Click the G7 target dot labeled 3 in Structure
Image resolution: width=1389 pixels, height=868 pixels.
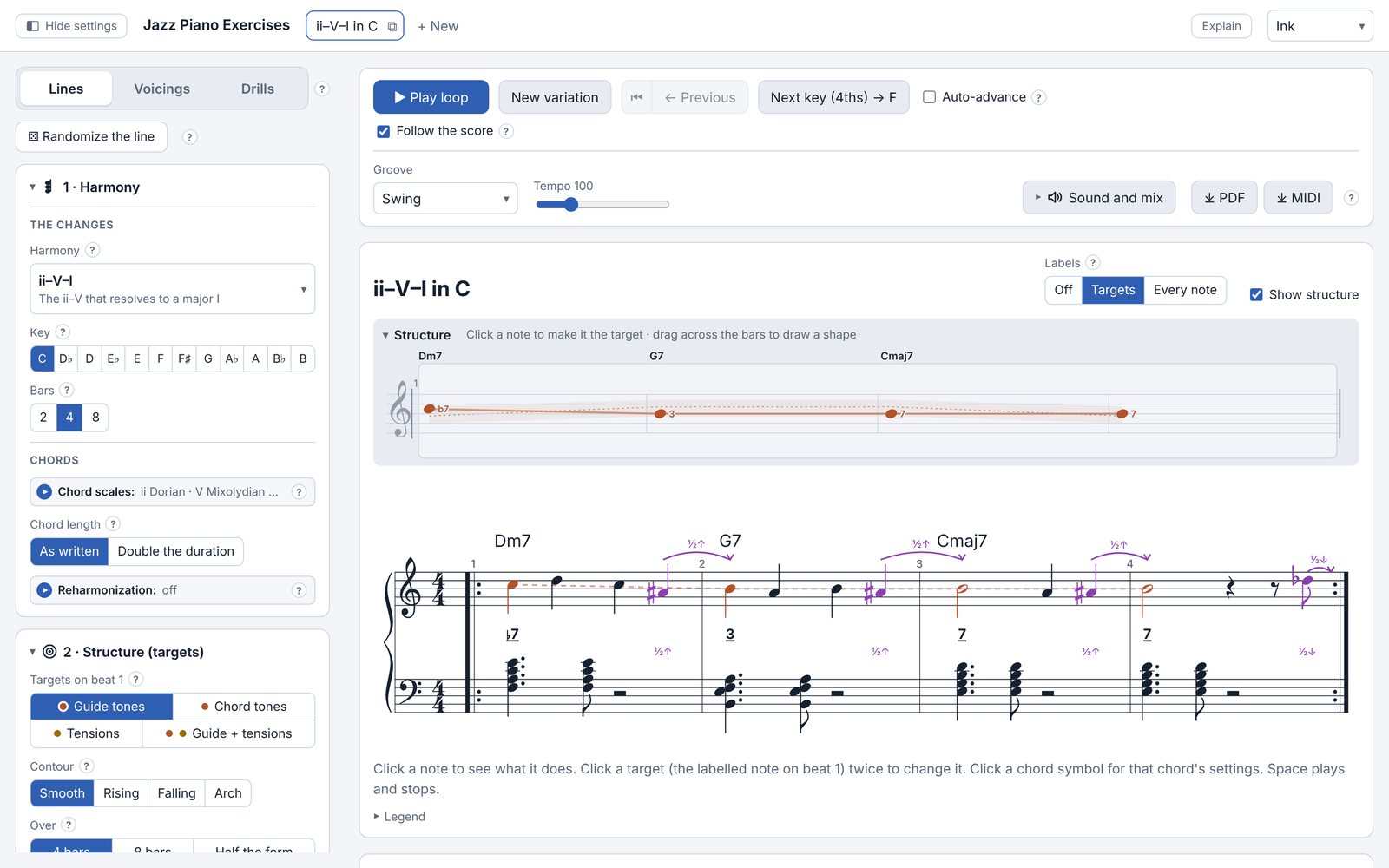pyautogui.click(x=660, y=414)
